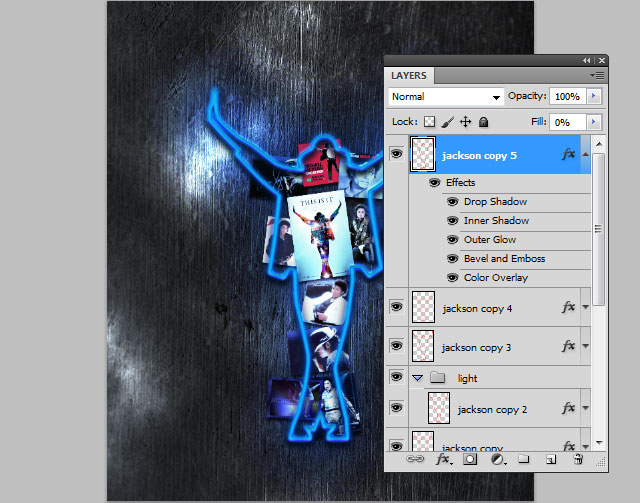
Task: Hide the light group
Action: point(396,376)
